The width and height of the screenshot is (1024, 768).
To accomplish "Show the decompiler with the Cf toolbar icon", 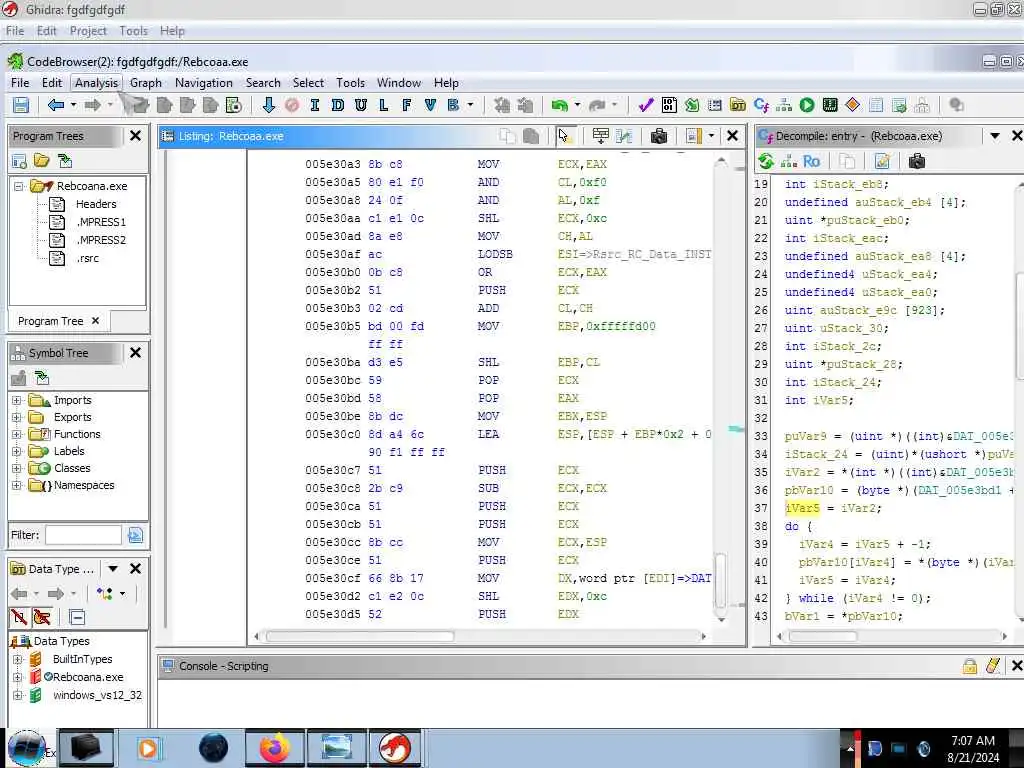I will tap(761, 105).
